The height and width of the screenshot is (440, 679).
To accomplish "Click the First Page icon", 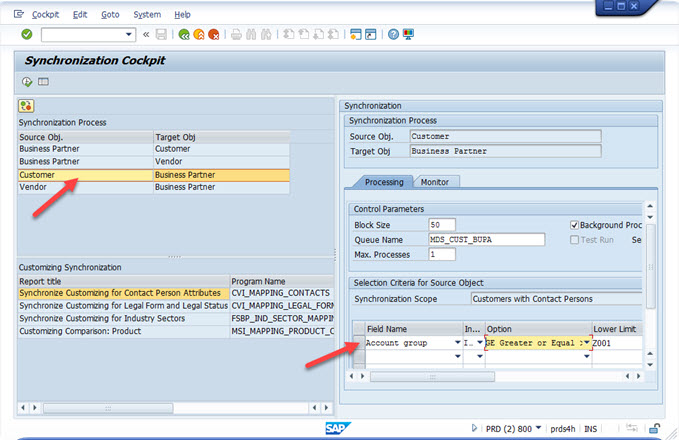I will pyautogui.click(x=288, y=34).
